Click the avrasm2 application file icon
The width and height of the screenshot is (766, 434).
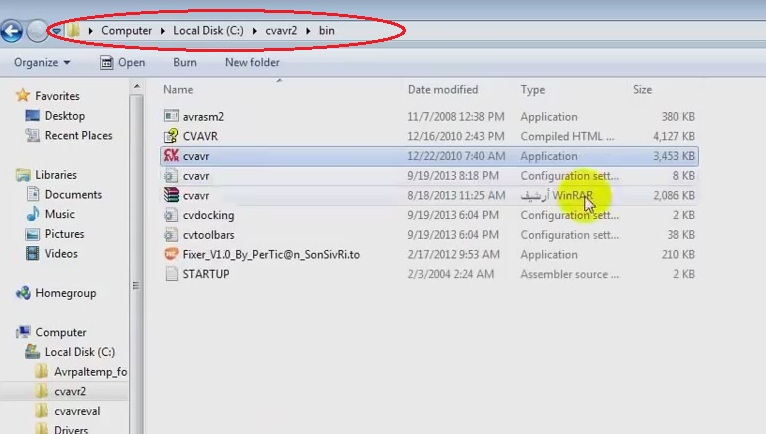click(x=171, y=117)
